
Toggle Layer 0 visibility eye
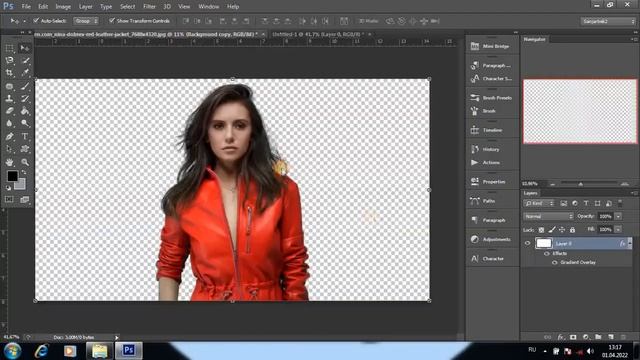click(527, 243)
